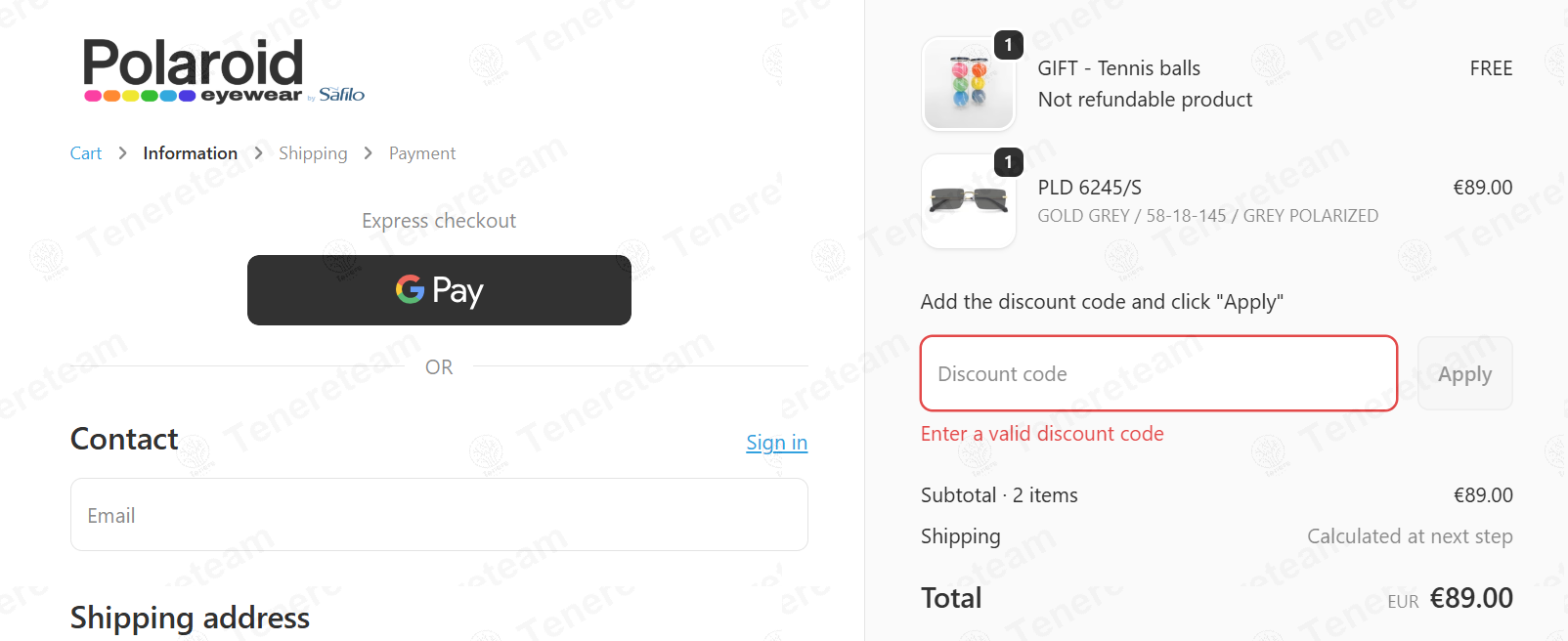This screenshot has width=1568, height=641.
Task: Click the Polaroid eyewear logo
Action: (223, 71)
